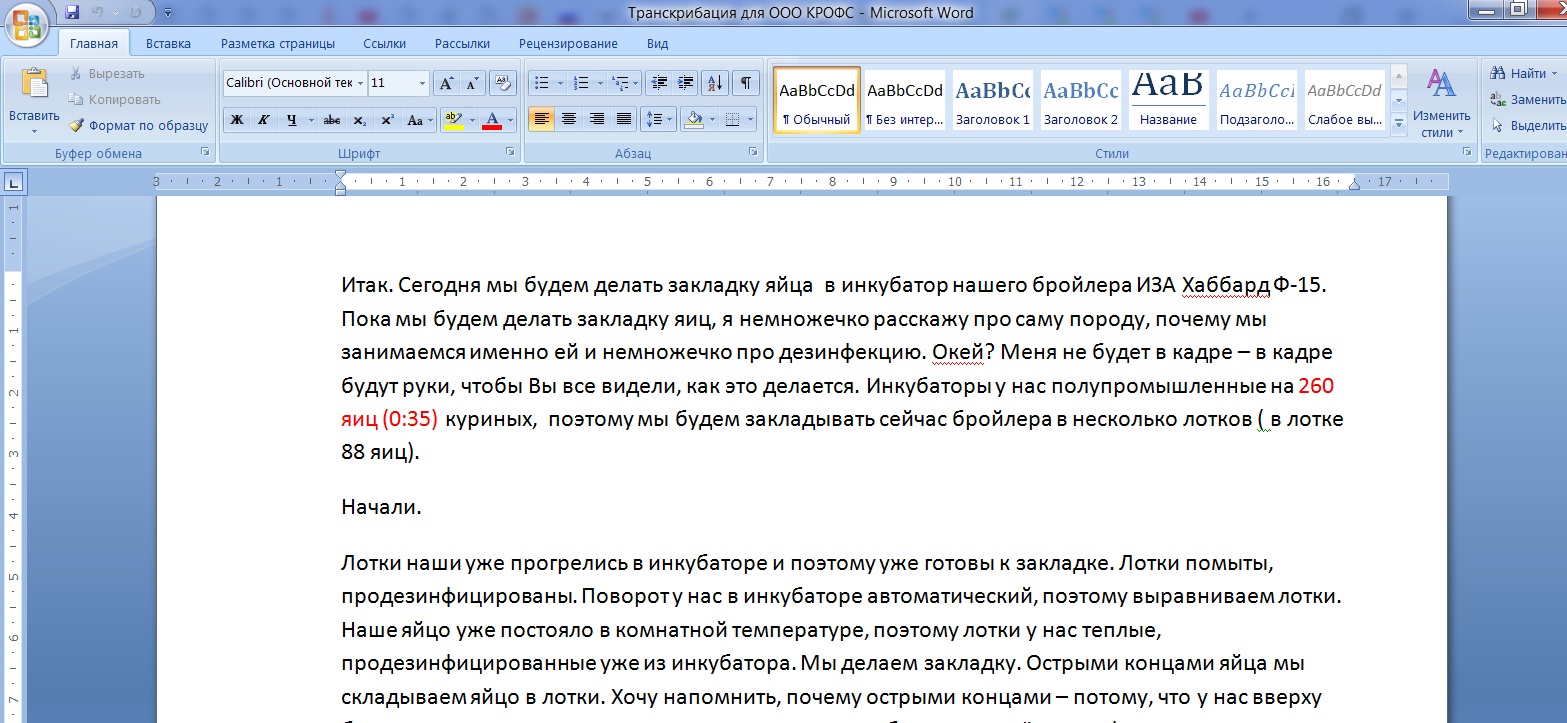Justify the paragraph text
The image size is (1567, 723).
pyautogui.click(x=624, y=120)
